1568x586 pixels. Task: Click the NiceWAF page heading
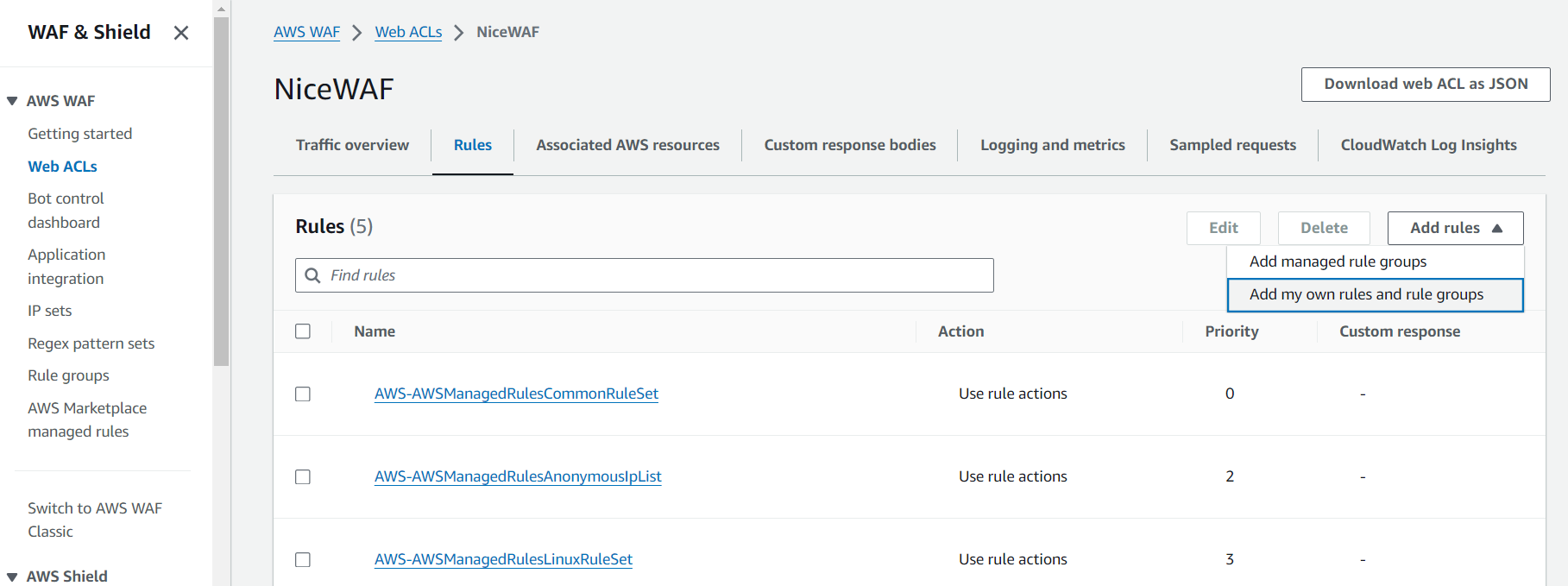pyautogui.click(x=334, y=89)
